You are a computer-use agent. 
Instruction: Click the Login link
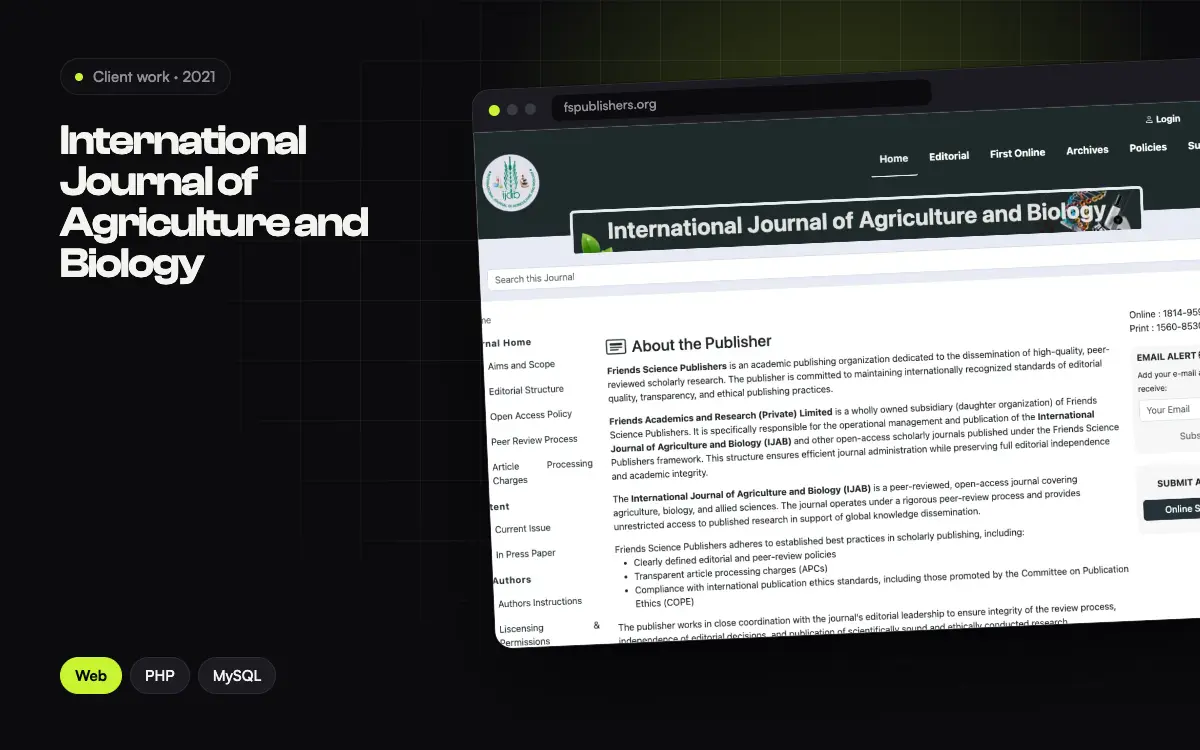tap(1168, 119)
